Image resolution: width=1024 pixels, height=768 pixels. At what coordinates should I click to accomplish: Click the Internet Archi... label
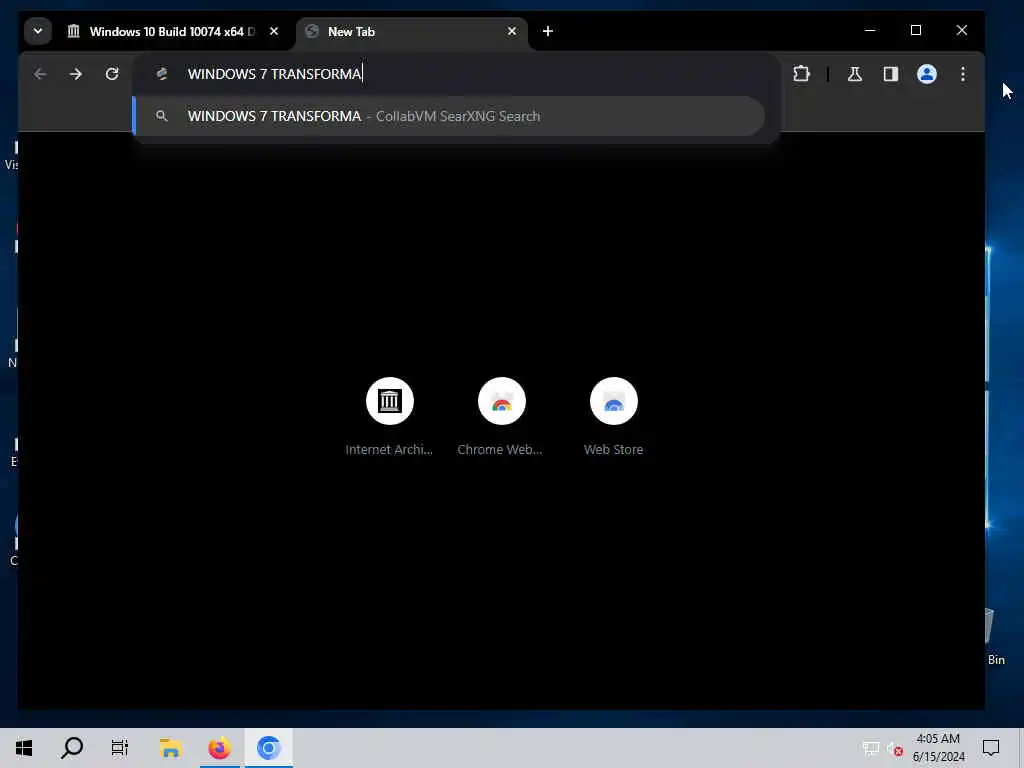tap(389, 449)
